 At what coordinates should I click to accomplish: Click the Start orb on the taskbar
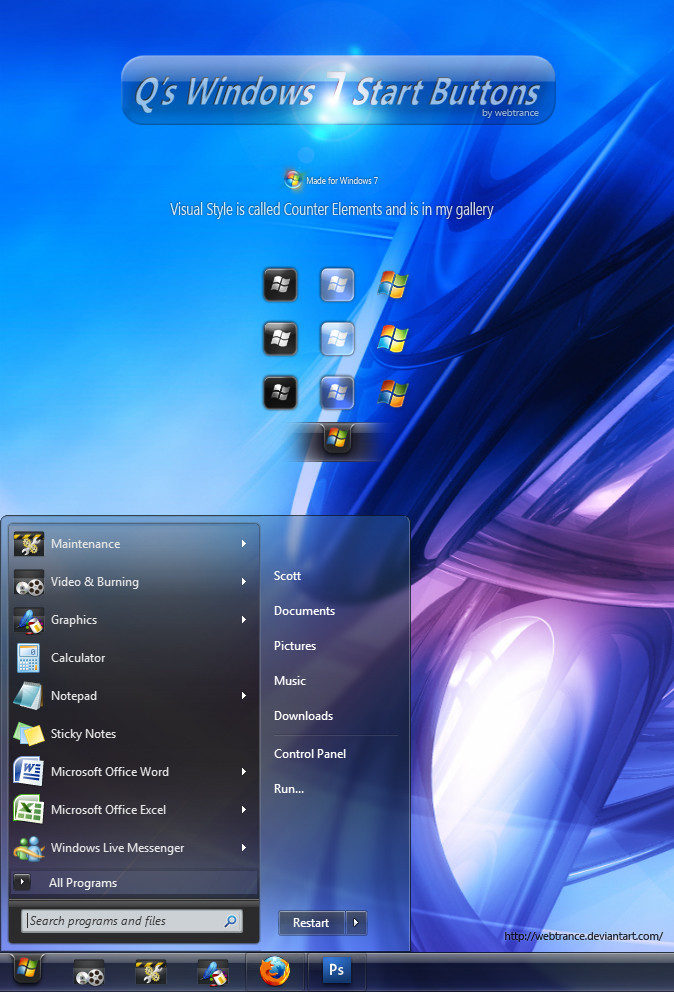click(27, 969)
